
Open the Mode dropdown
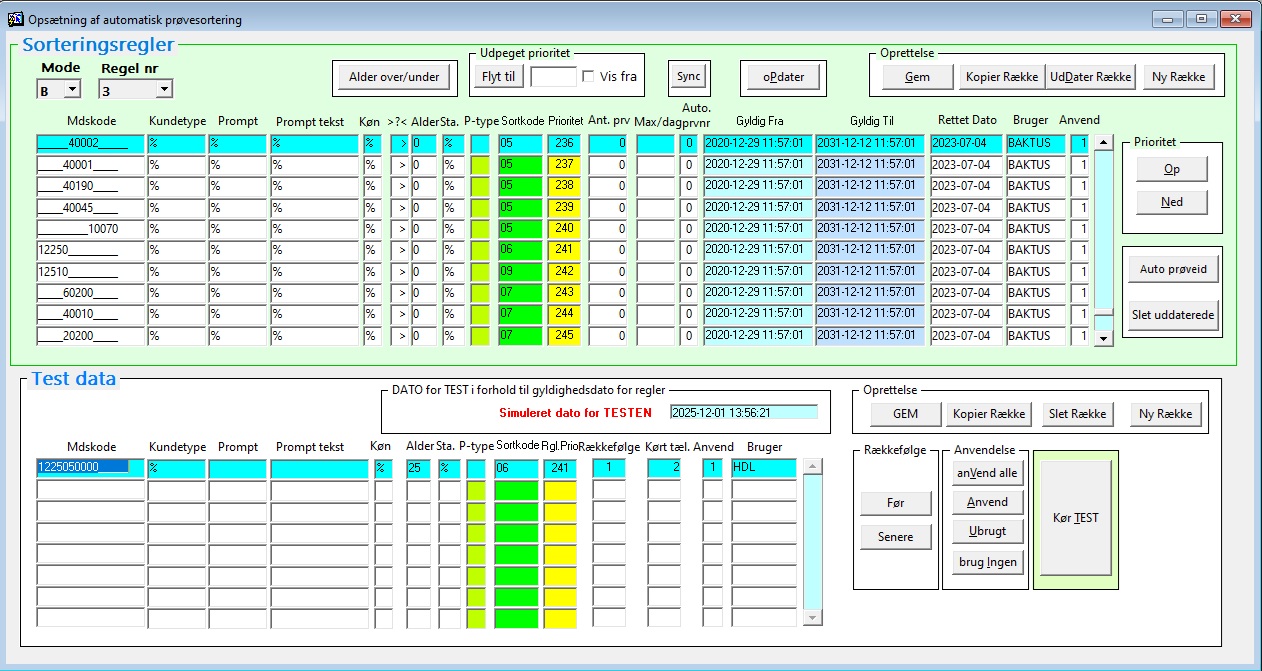click(71, 90)
